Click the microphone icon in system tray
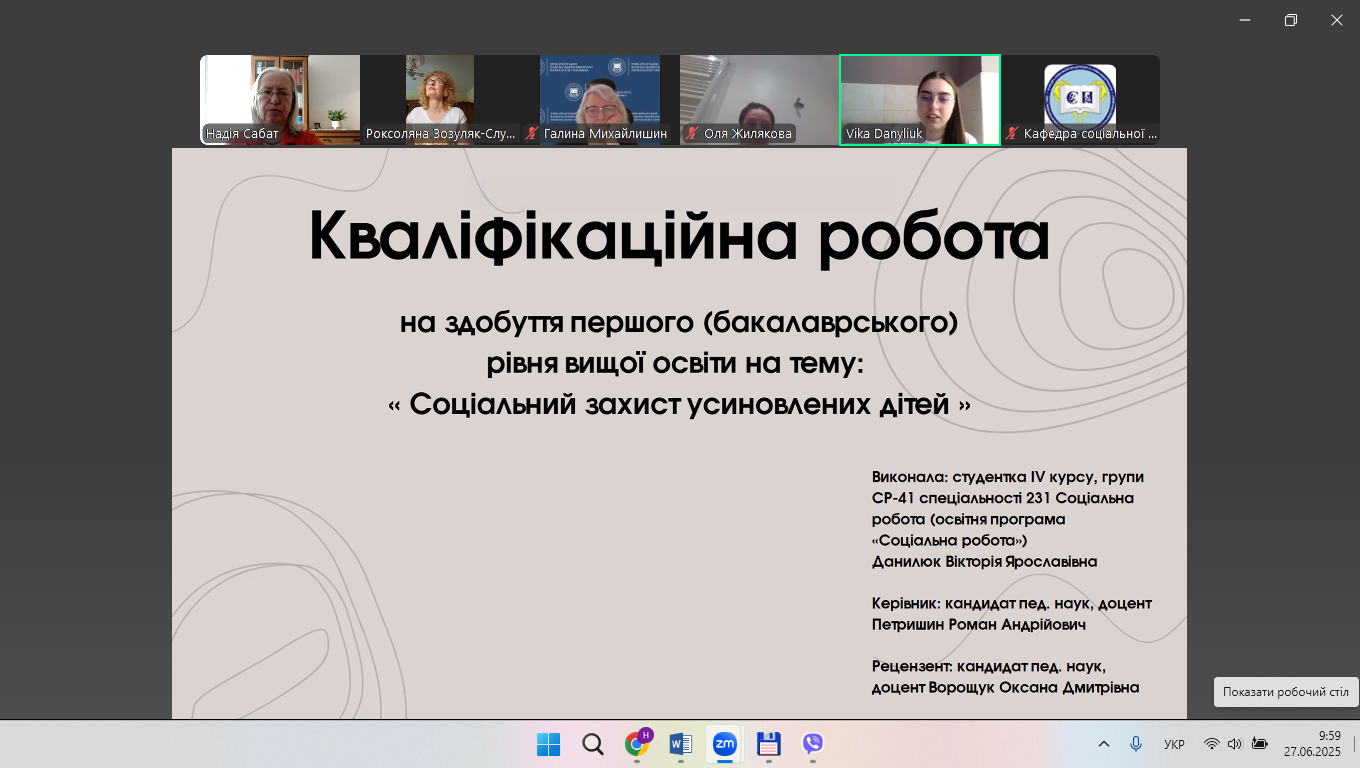Image resolution: width=1360 pixels, height=768 pixels. [x=1136, y=744]
